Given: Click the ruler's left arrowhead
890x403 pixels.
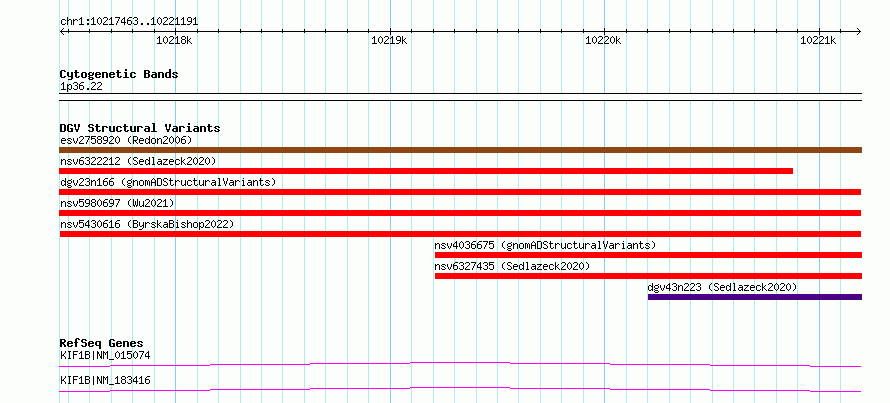Looking at the screenshot, I should (62, 31).
